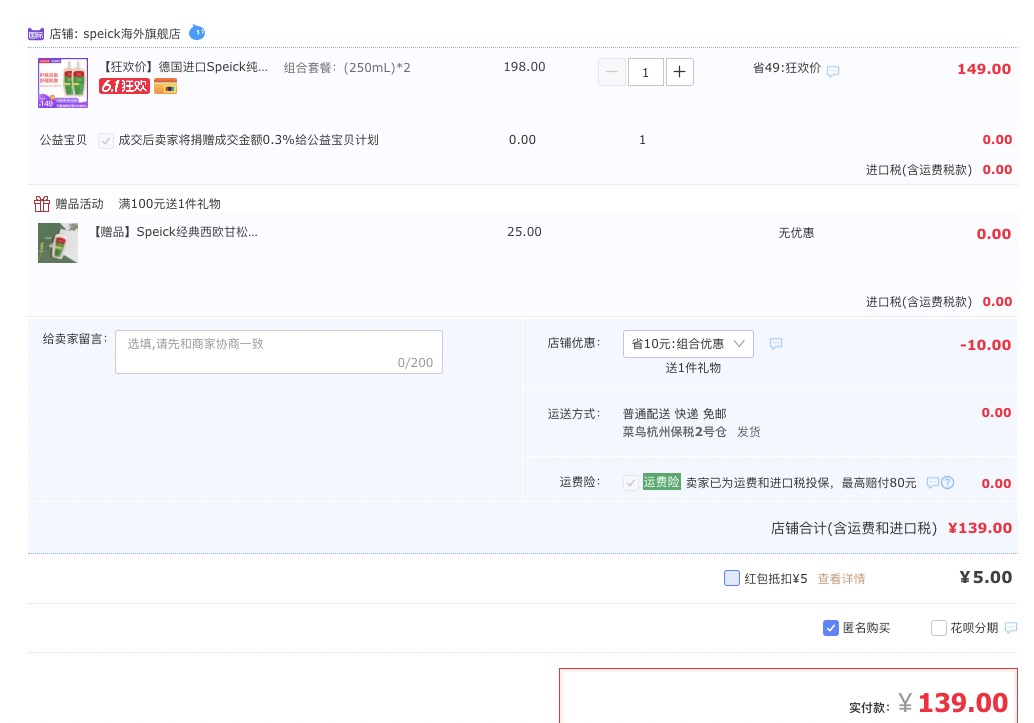Click the red 149.00 subtotal price

tap(984, 69)
